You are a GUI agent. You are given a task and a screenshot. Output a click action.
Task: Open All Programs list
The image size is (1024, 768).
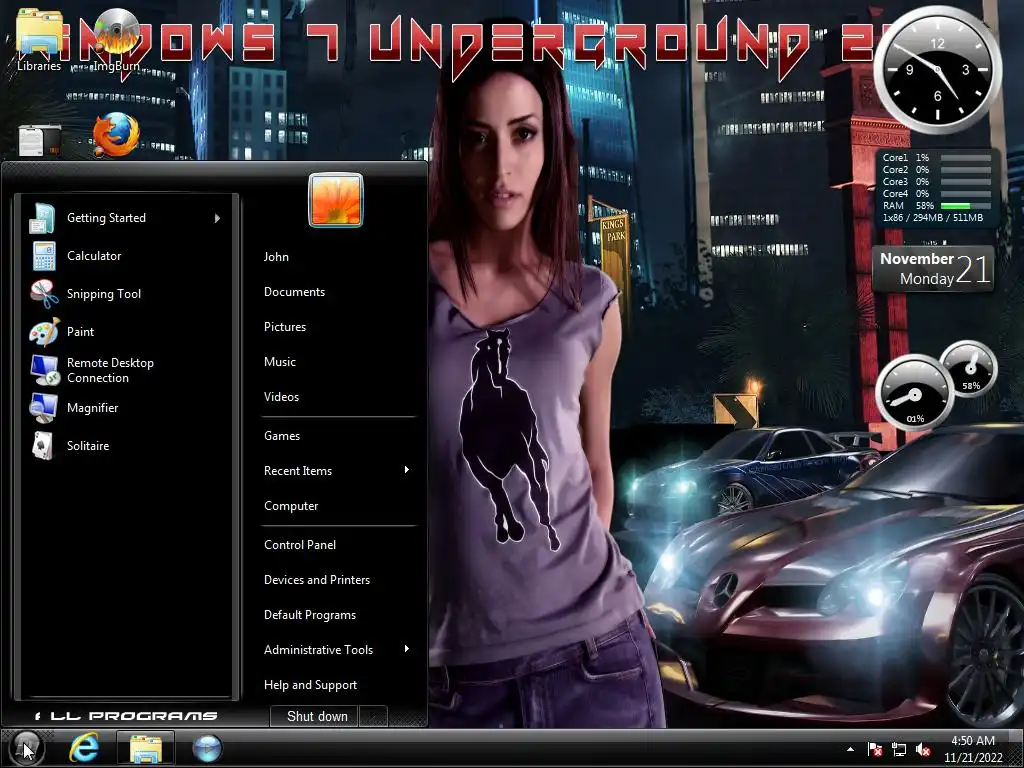(125, 716)
